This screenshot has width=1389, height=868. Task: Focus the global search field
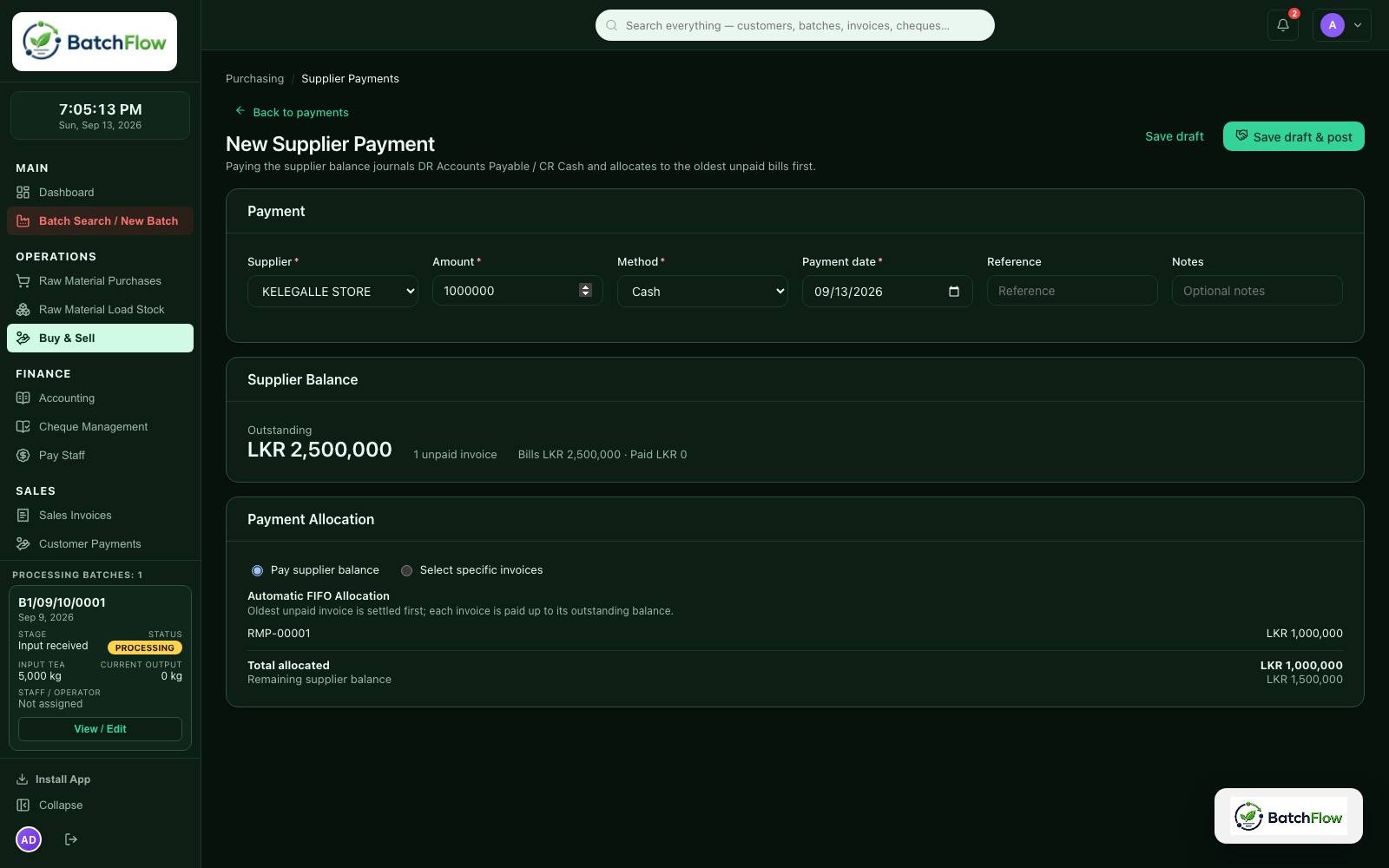coord(794,25)
